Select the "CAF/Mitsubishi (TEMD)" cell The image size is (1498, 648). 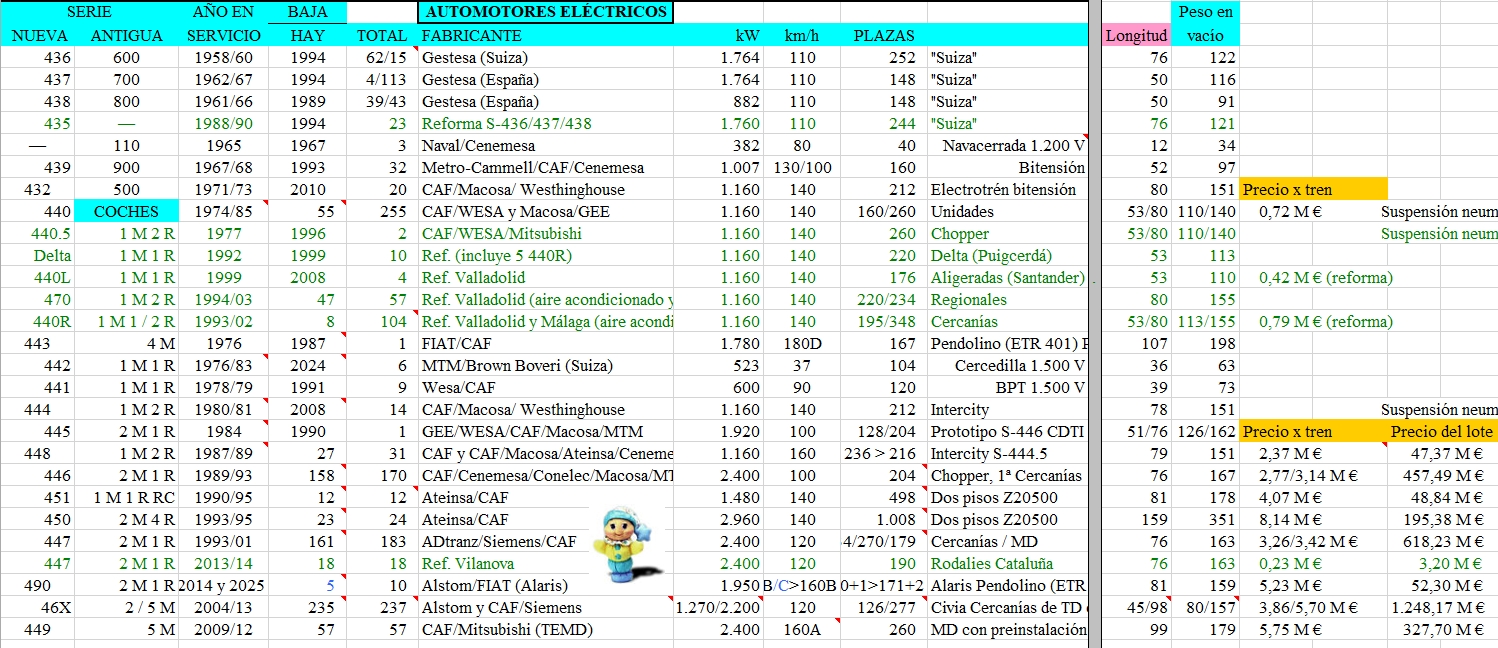(x=507, y=629)
